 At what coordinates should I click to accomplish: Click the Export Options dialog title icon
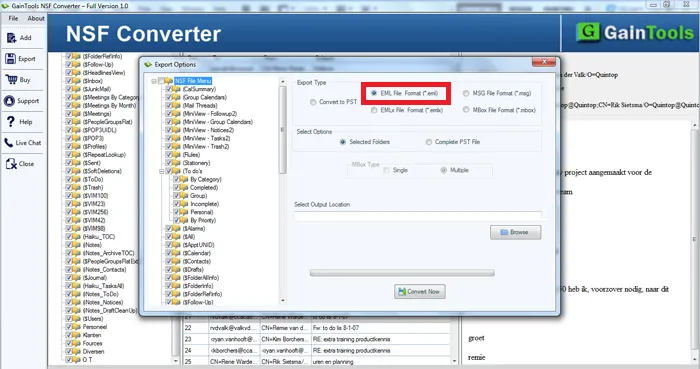[148, 65]
